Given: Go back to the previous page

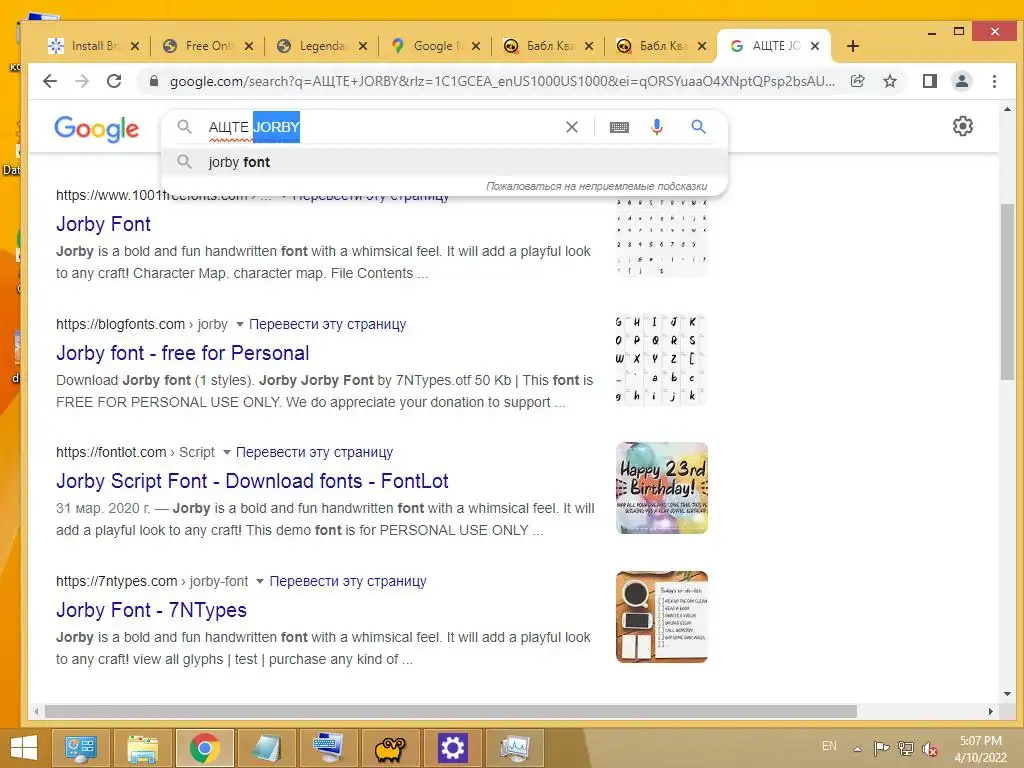Looking at the screenshot, I should [50, 81].
